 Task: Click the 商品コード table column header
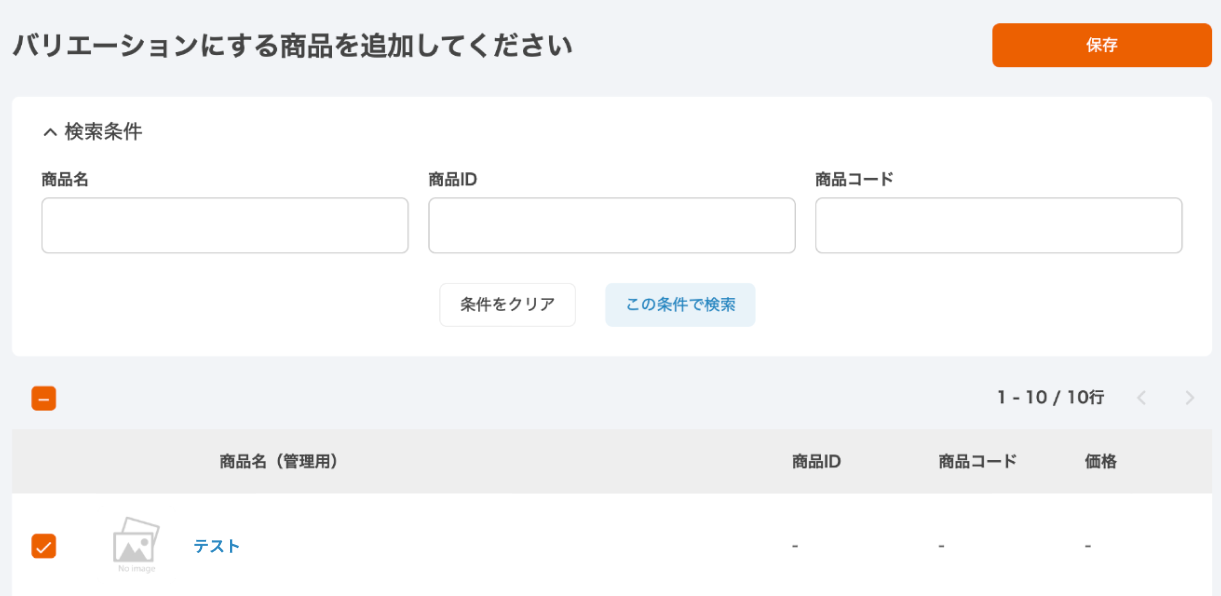pyautogui.click(x=977, y=461)
